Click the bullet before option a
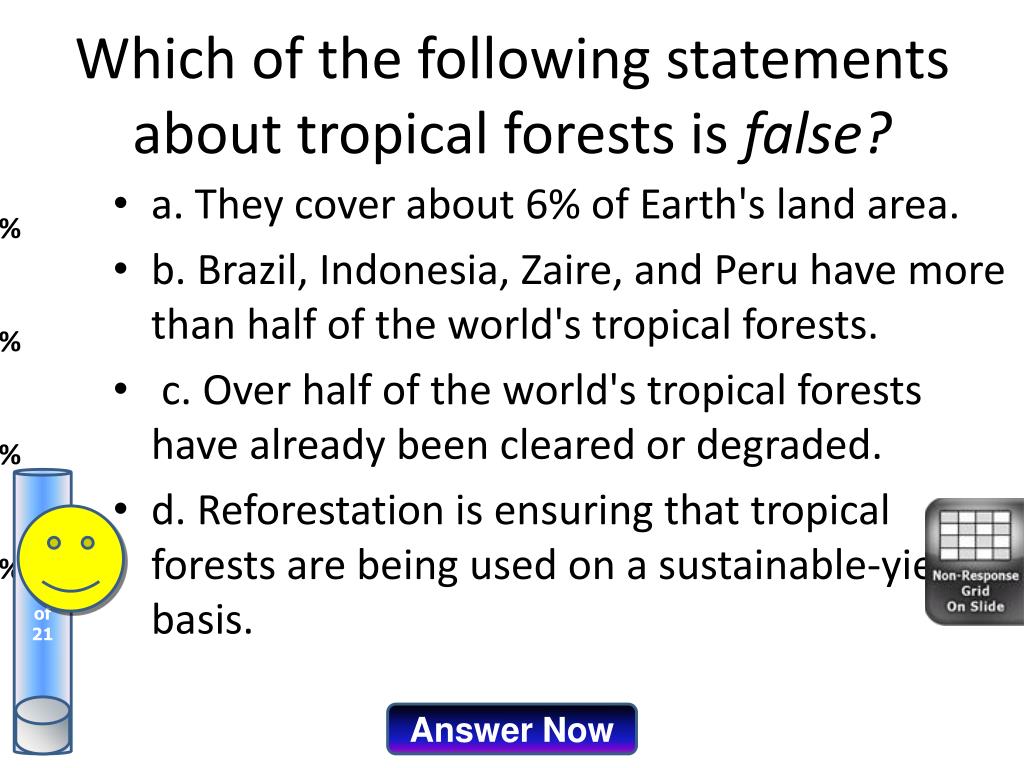 pyautogui.click(x=120, y=203)
